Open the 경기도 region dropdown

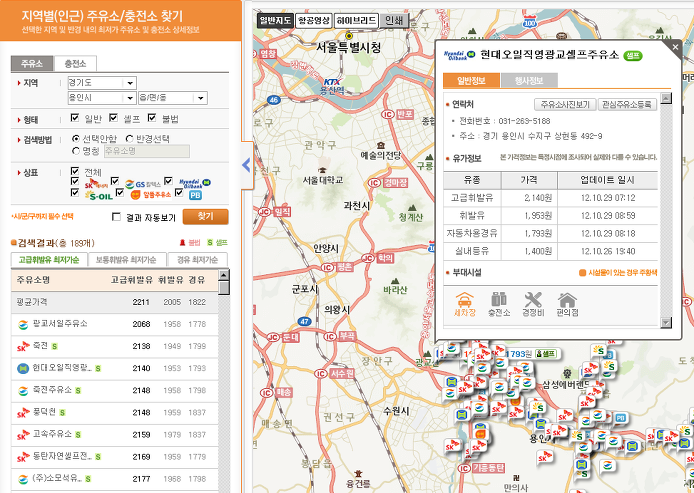[x=102, y=83]
